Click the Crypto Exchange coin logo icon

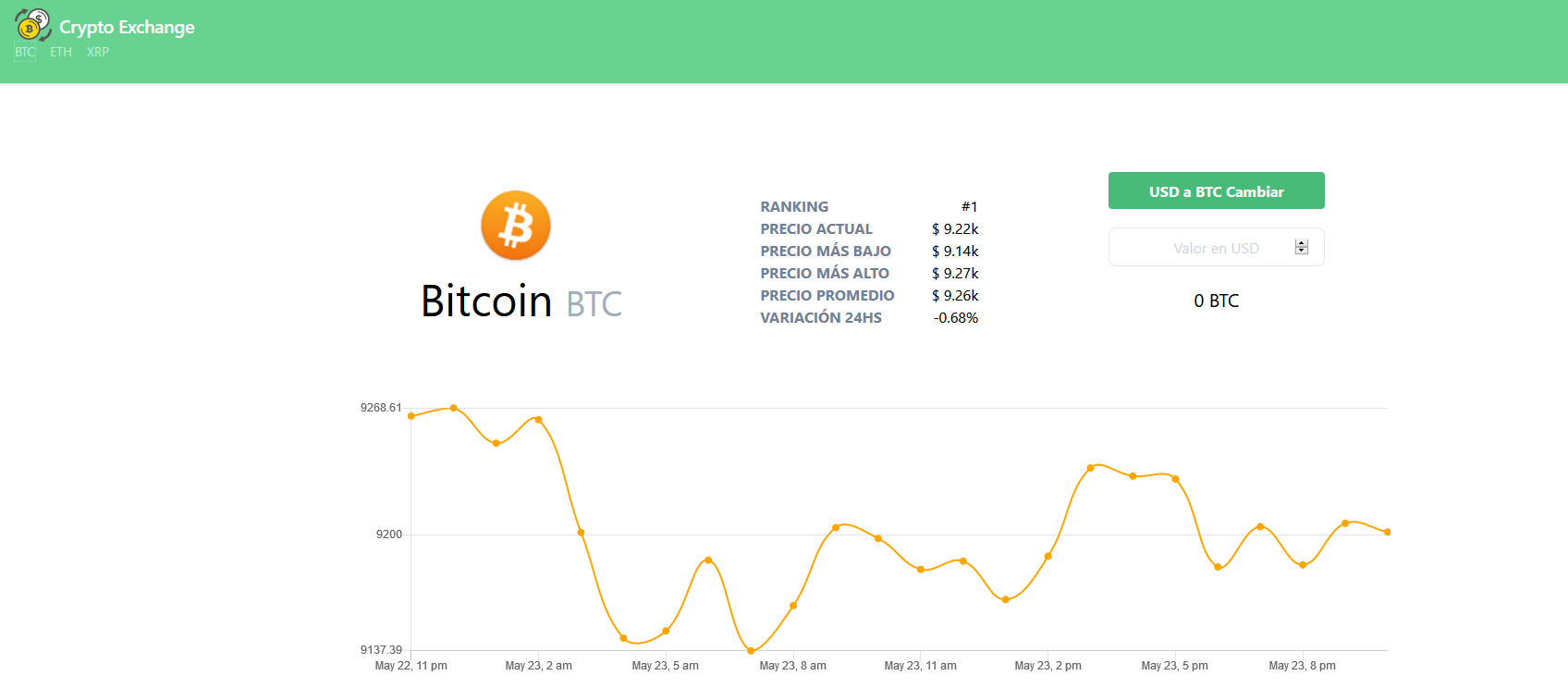[32, 25]
